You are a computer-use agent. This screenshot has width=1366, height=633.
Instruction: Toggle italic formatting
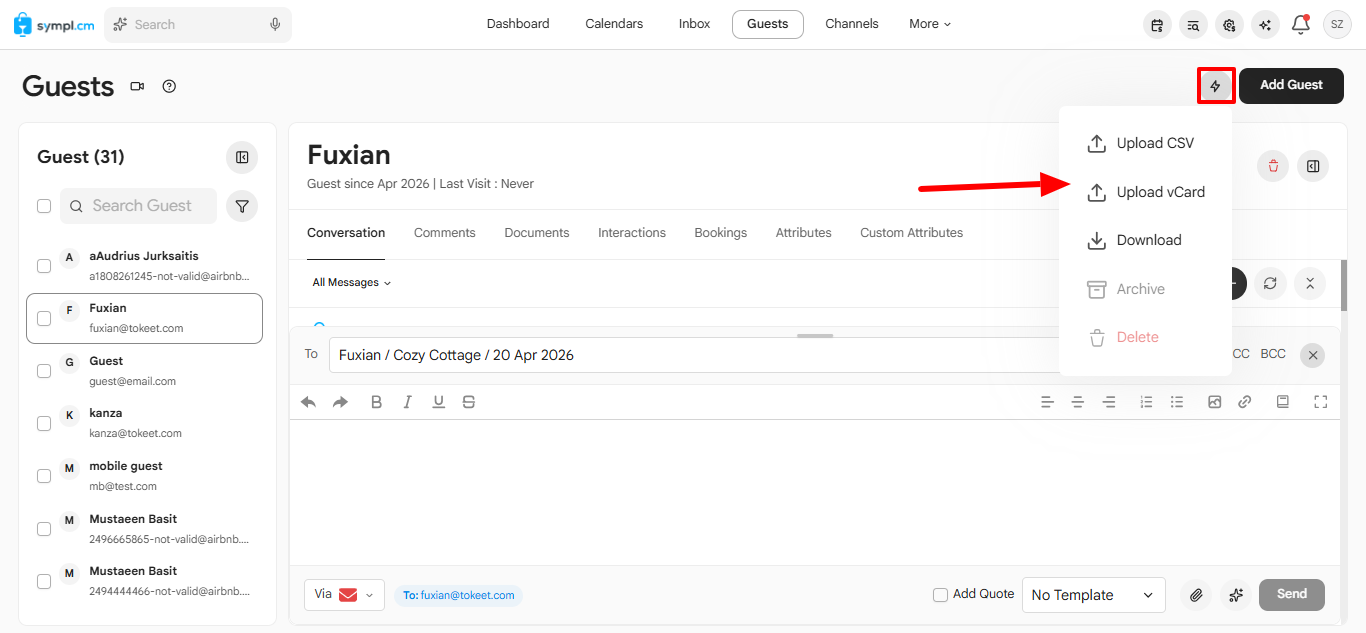[x=407, y=402]
